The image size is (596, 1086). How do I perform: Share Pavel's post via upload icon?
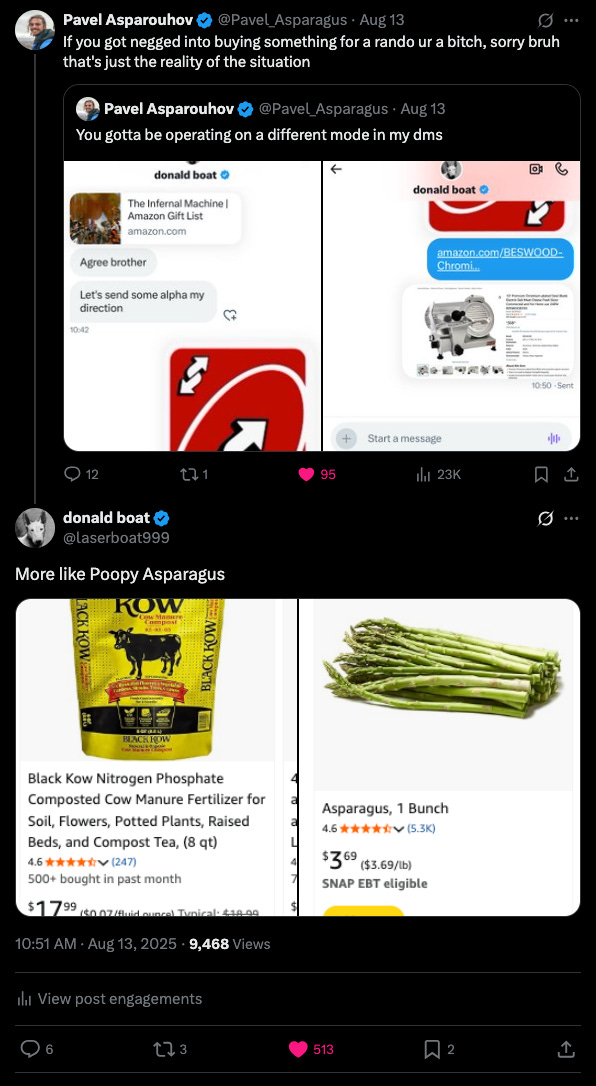click(572, 474)
